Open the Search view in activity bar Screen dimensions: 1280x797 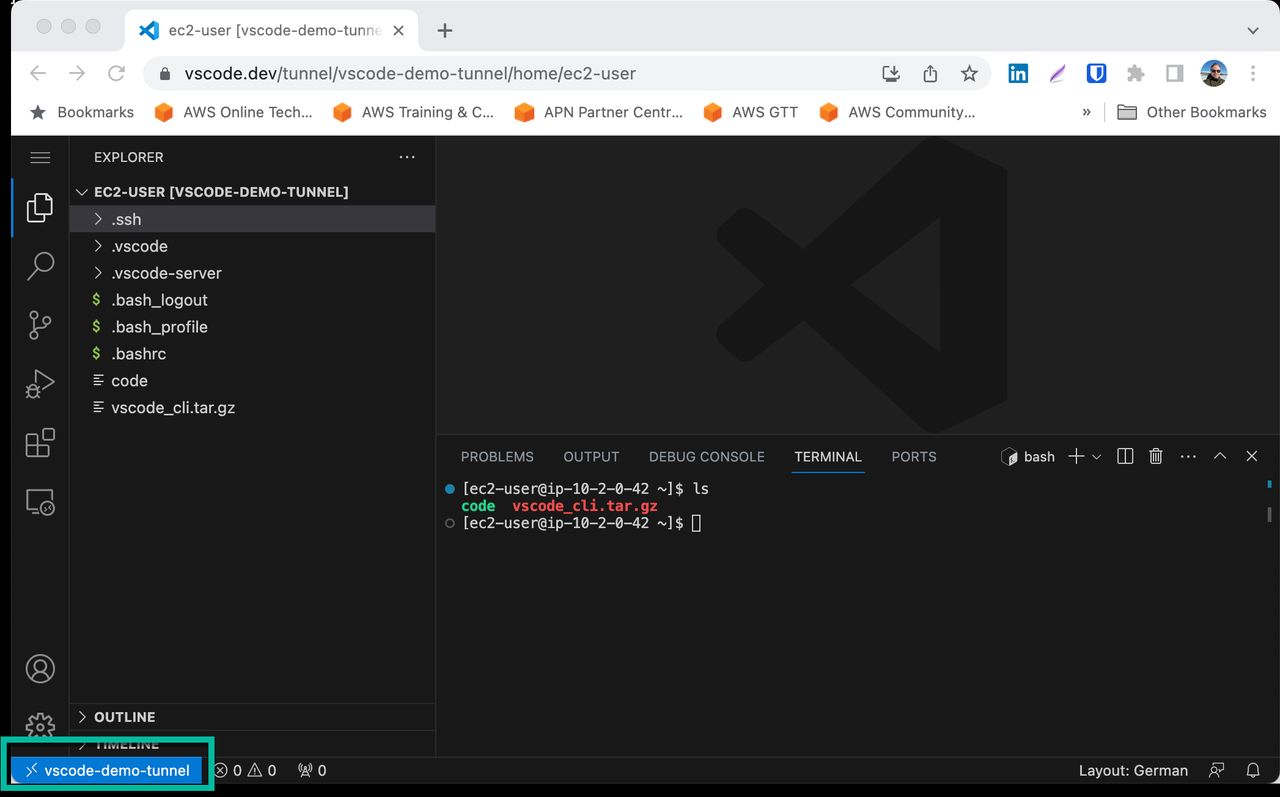pos(40,266)
